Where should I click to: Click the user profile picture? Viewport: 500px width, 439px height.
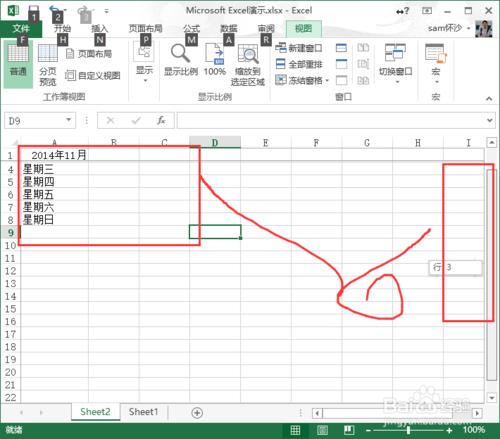(484, 29)
